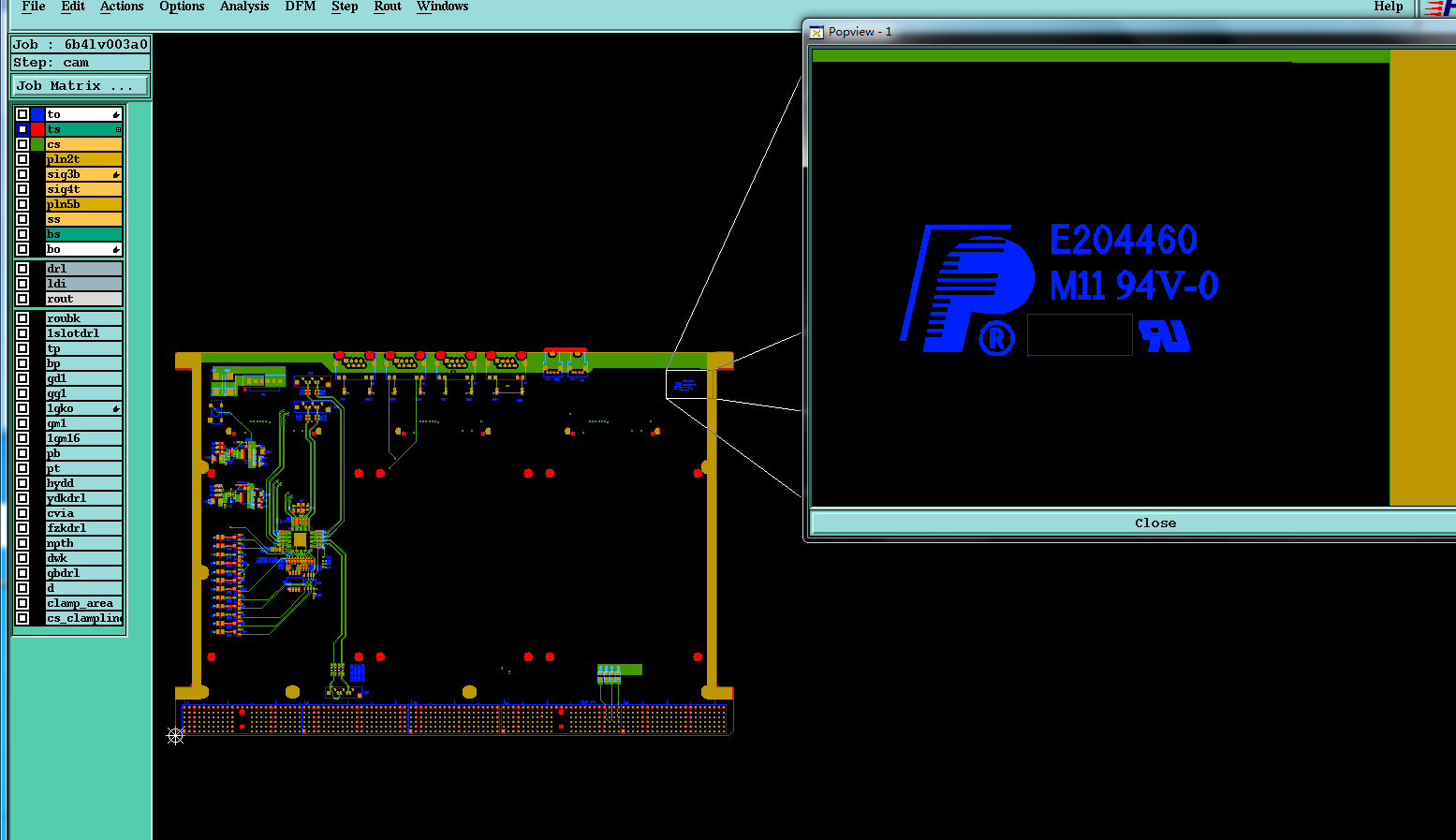The width and height of the screenshot is (1456, 840).
Task: Click the hand marker on sig3b layer
Action: pyautogui.click(x=116, y=174)
